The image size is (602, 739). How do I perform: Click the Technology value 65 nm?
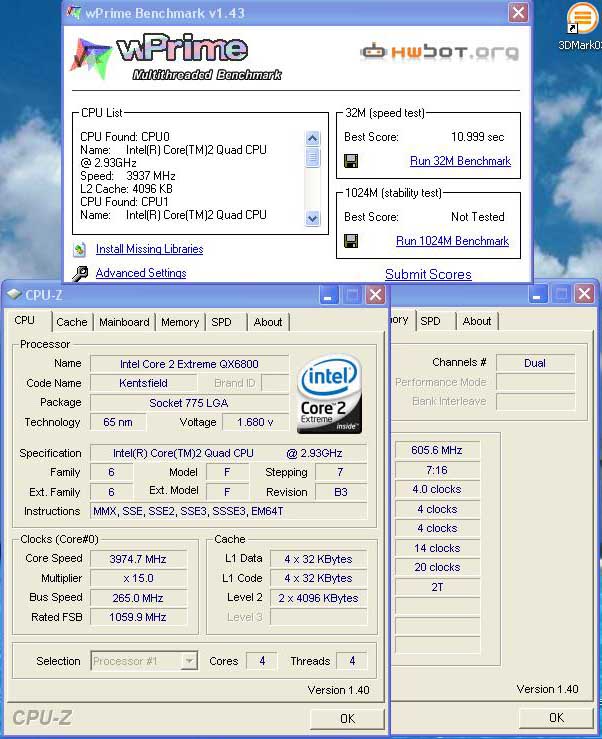click(x=118, y=422)
